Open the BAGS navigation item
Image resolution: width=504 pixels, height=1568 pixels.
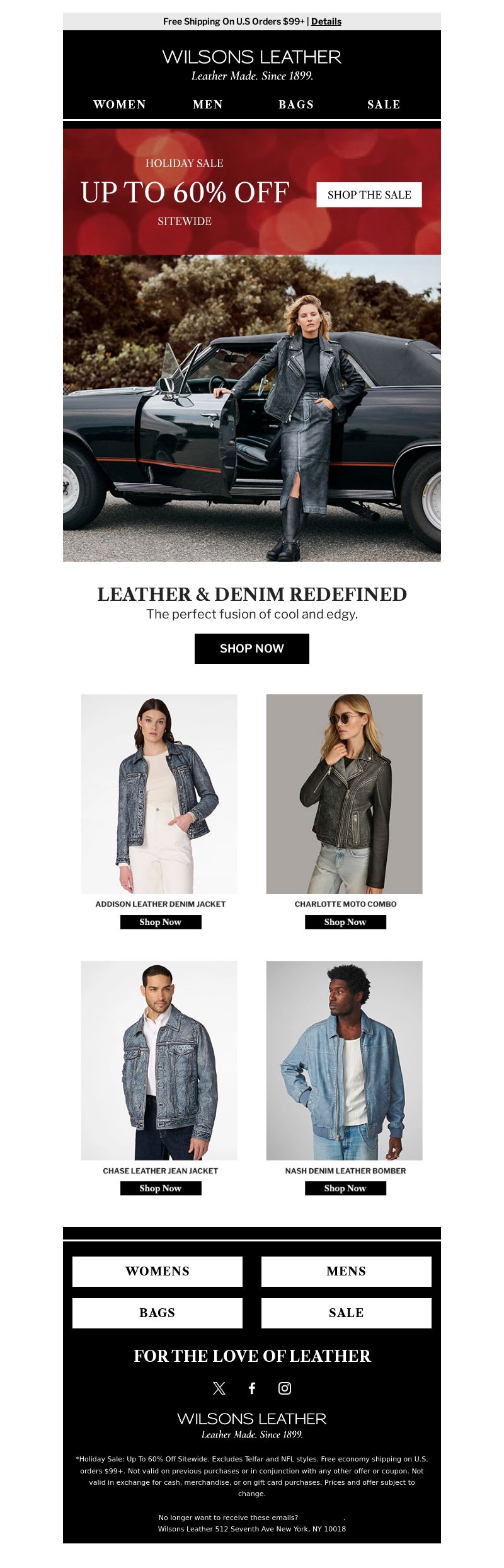point(296,105)
